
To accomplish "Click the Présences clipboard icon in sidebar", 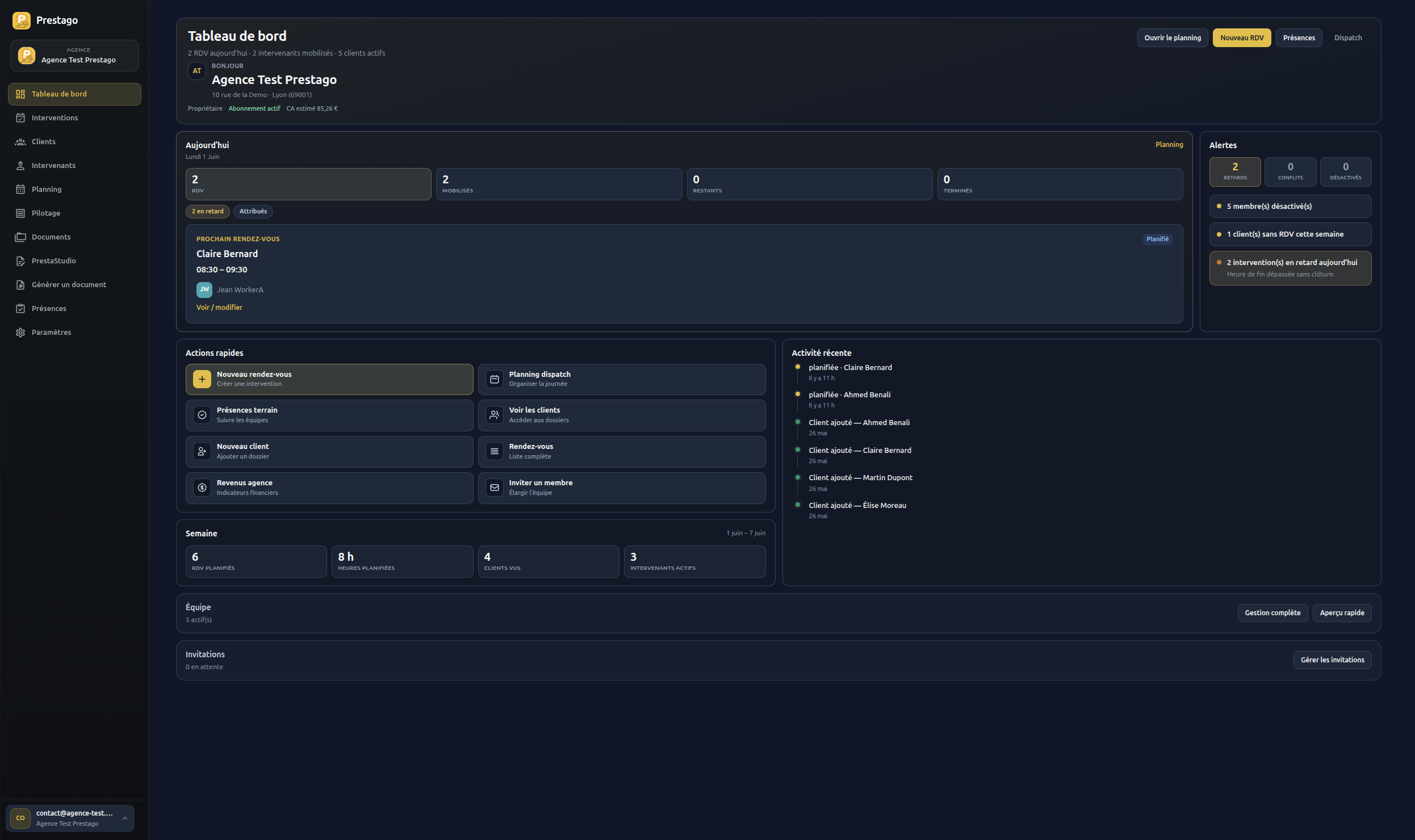I will (x=20, y=309).
